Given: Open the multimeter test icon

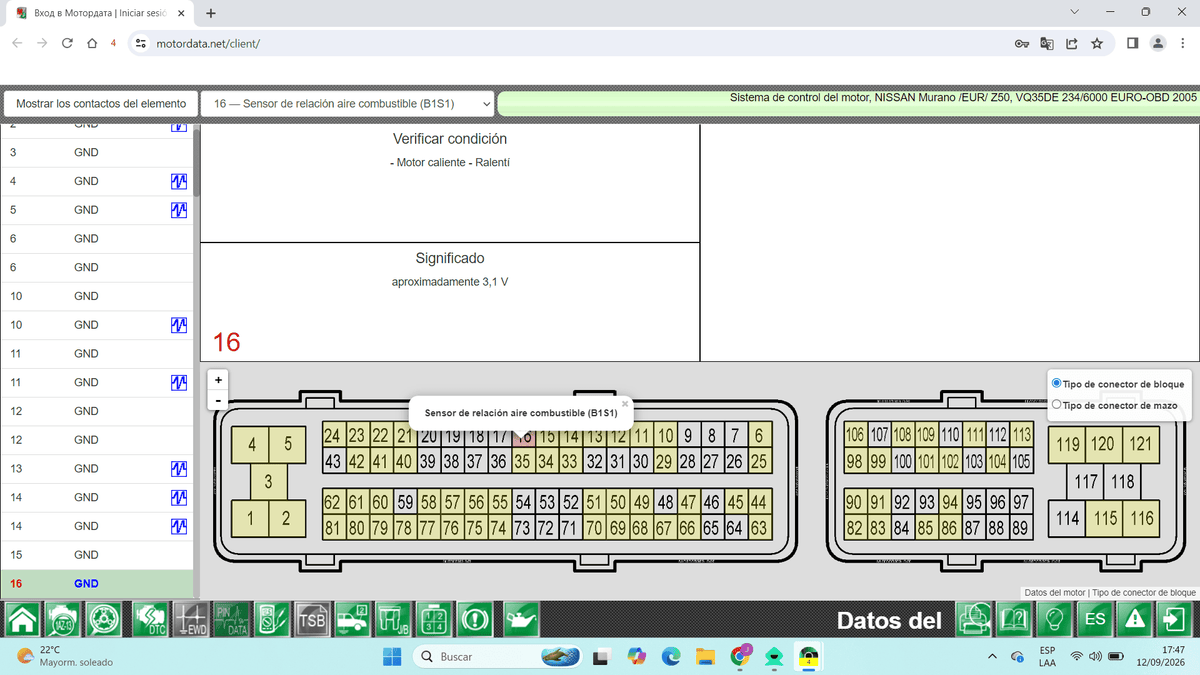Looking at the screenshot, I should pos(273,620).
